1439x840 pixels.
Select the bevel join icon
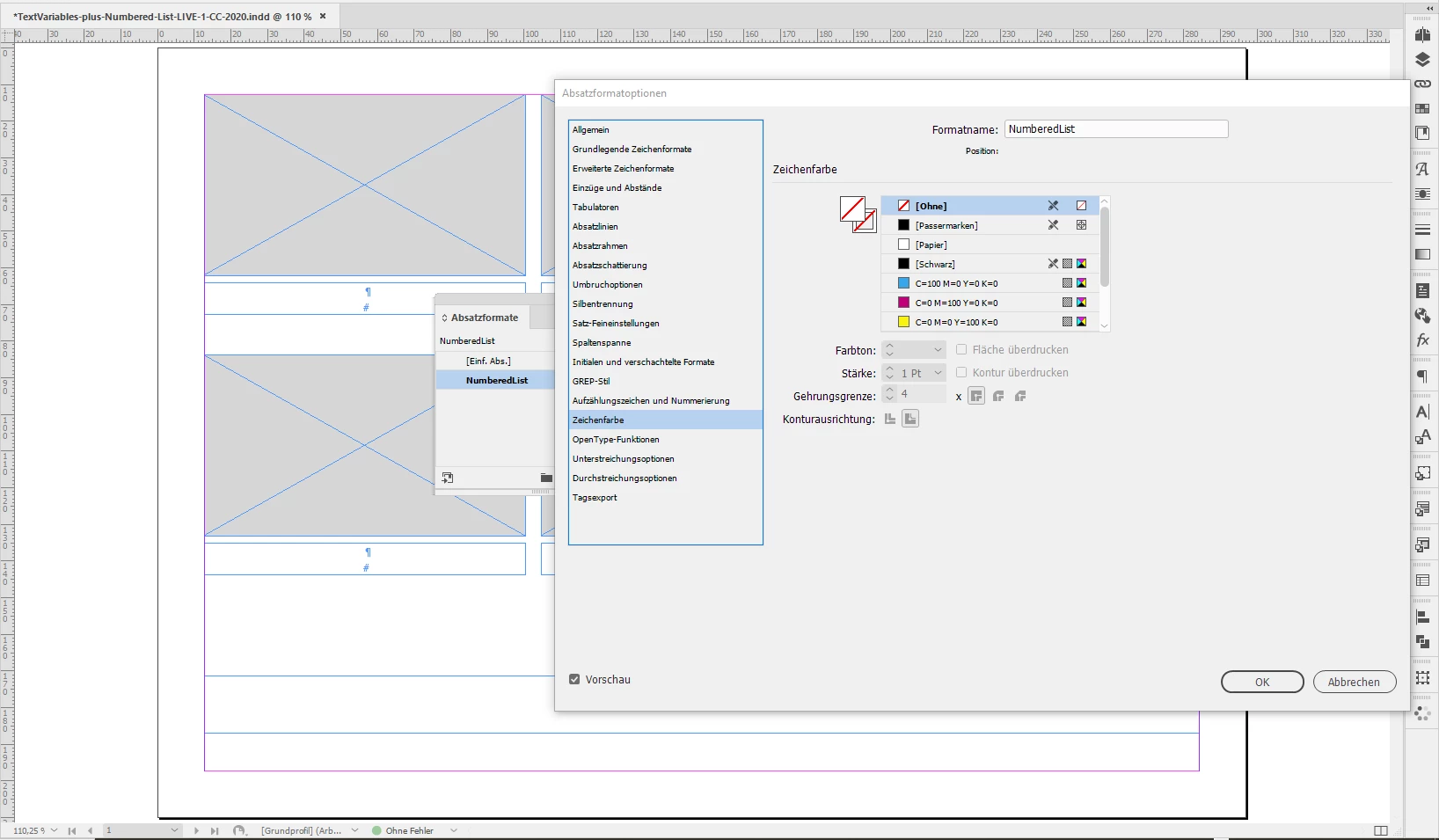[1020, 396]
